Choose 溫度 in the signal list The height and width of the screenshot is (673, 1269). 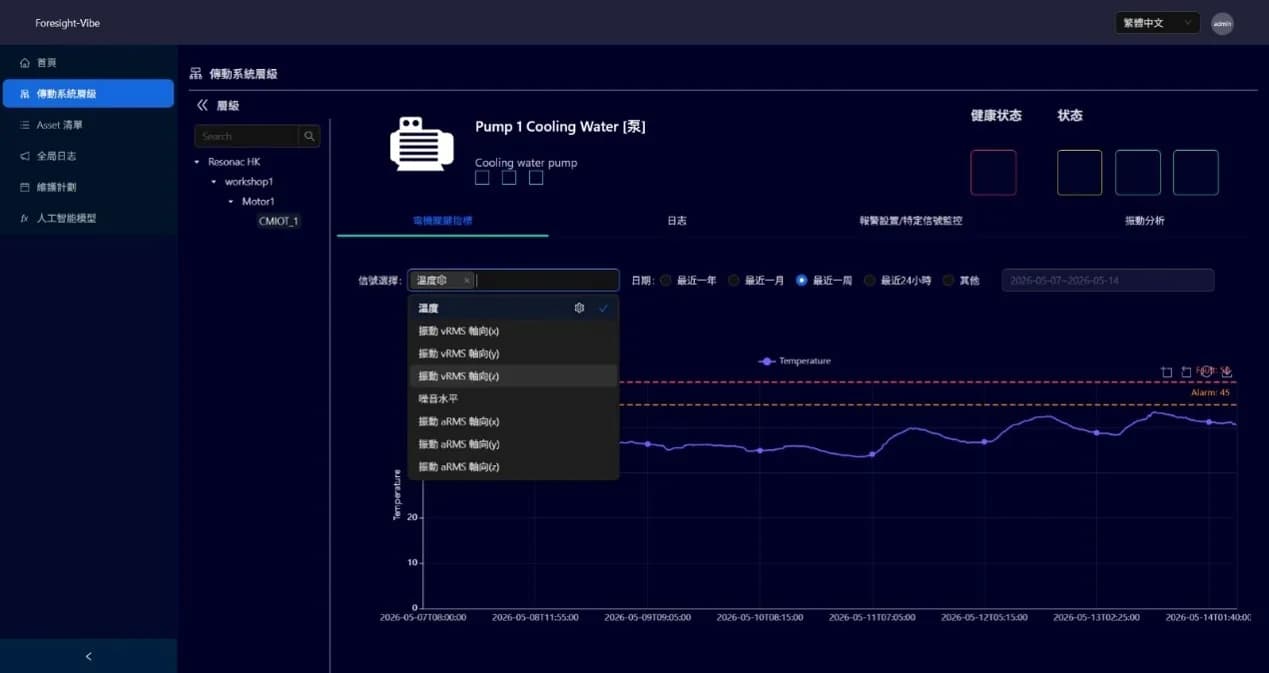pyautogui.click(x=513, y=308)
